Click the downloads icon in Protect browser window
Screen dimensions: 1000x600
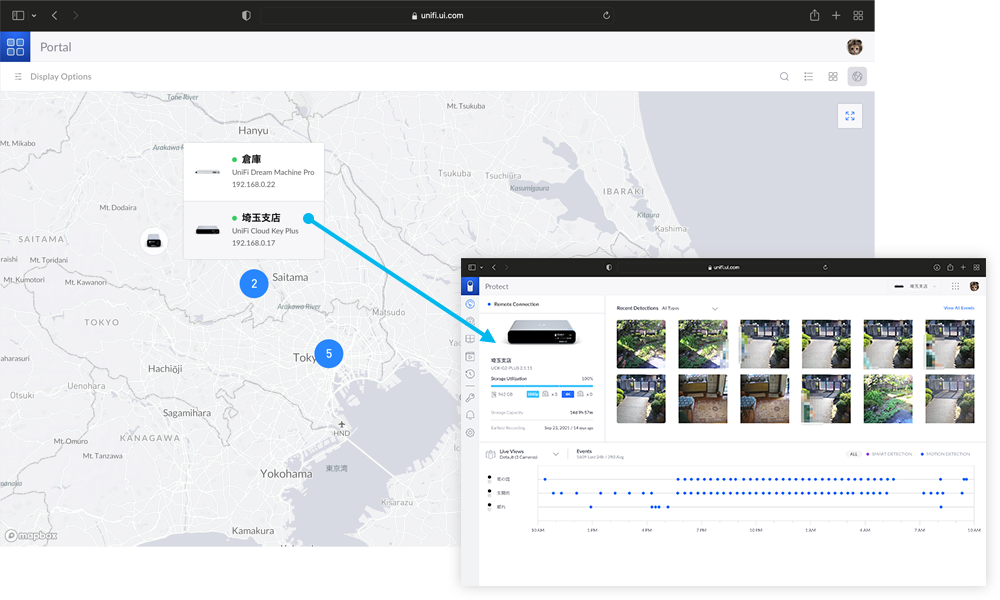click(937, 268)
